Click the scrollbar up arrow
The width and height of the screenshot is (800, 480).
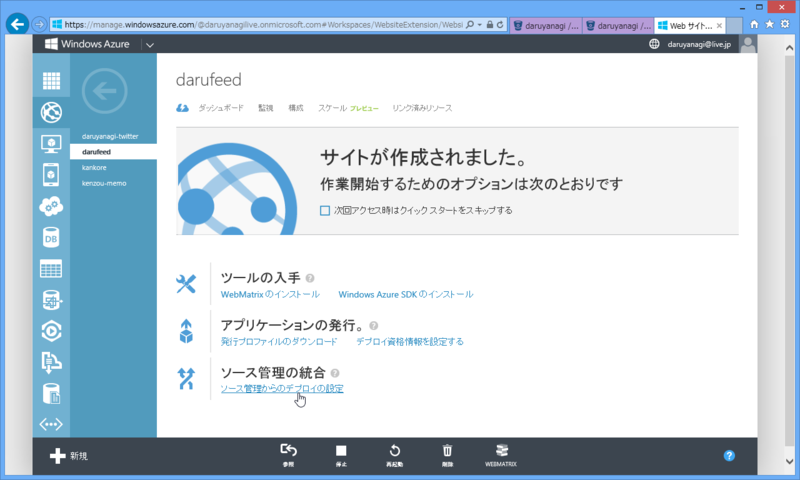point(789,48)
